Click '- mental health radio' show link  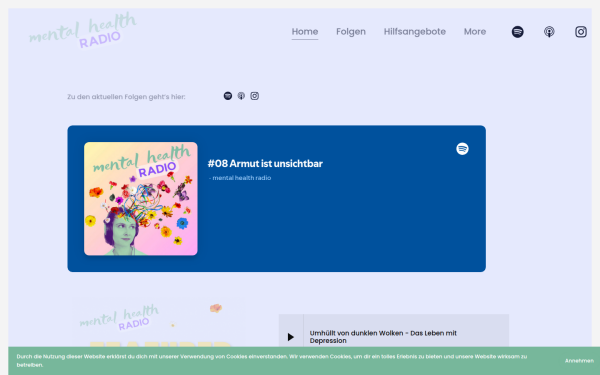click(240, 178)
